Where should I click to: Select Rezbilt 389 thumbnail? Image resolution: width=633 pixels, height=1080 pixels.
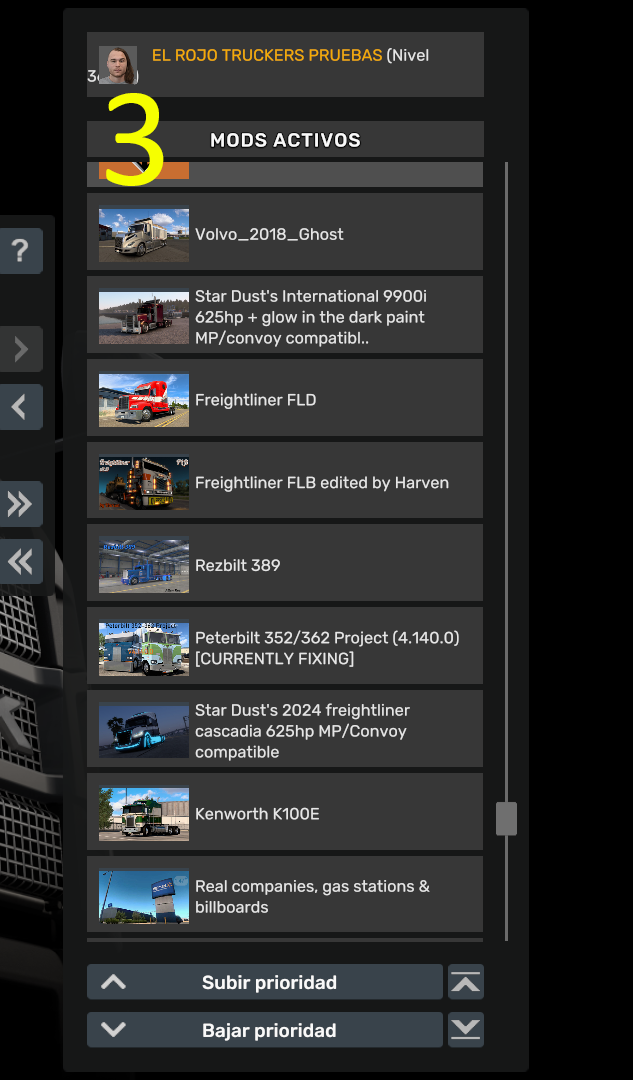pyautogui.click(x=144, y=566)
